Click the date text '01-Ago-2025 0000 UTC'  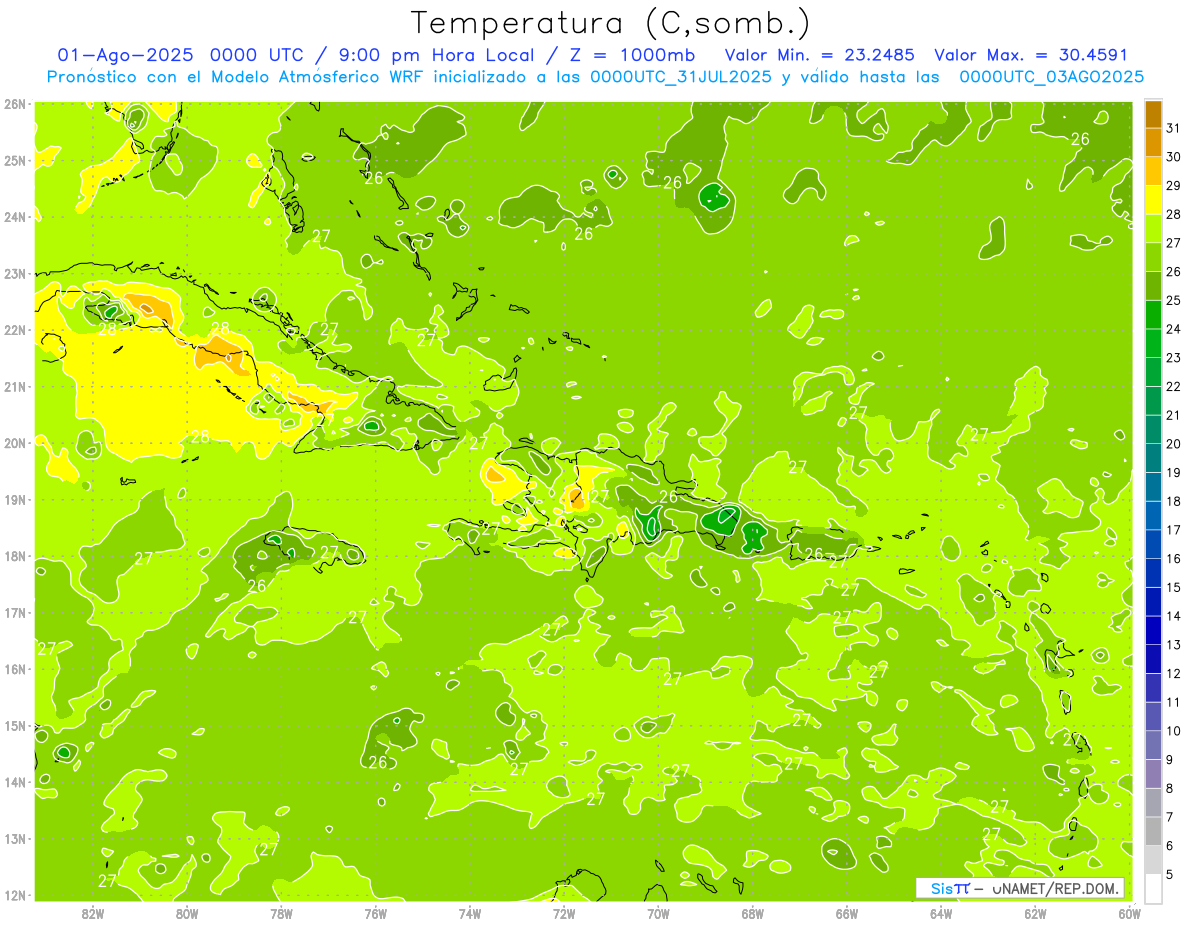click(x=180, y=55)
